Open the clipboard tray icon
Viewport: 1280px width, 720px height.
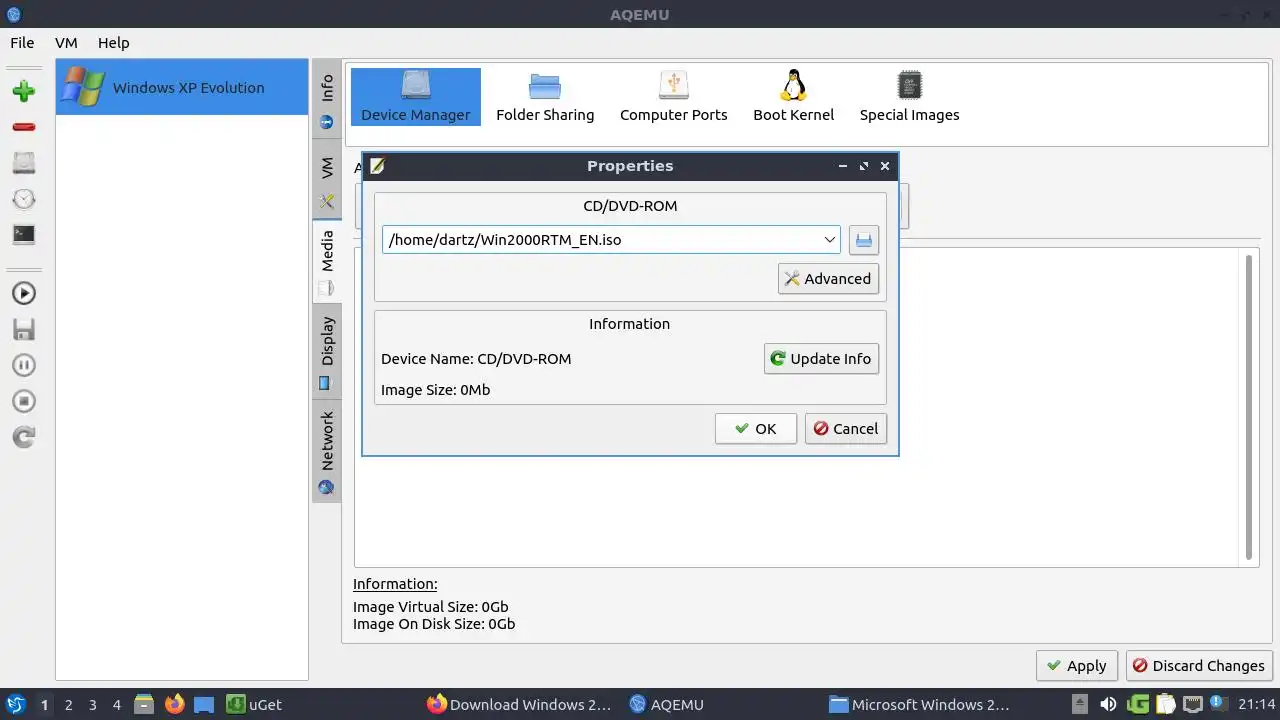coord(1166,705)
